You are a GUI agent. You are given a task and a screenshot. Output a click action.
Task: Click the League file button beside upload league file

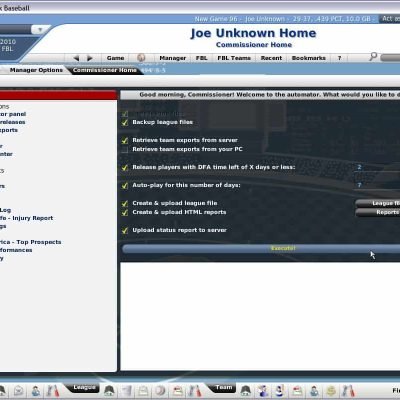[x=378, y=203]
